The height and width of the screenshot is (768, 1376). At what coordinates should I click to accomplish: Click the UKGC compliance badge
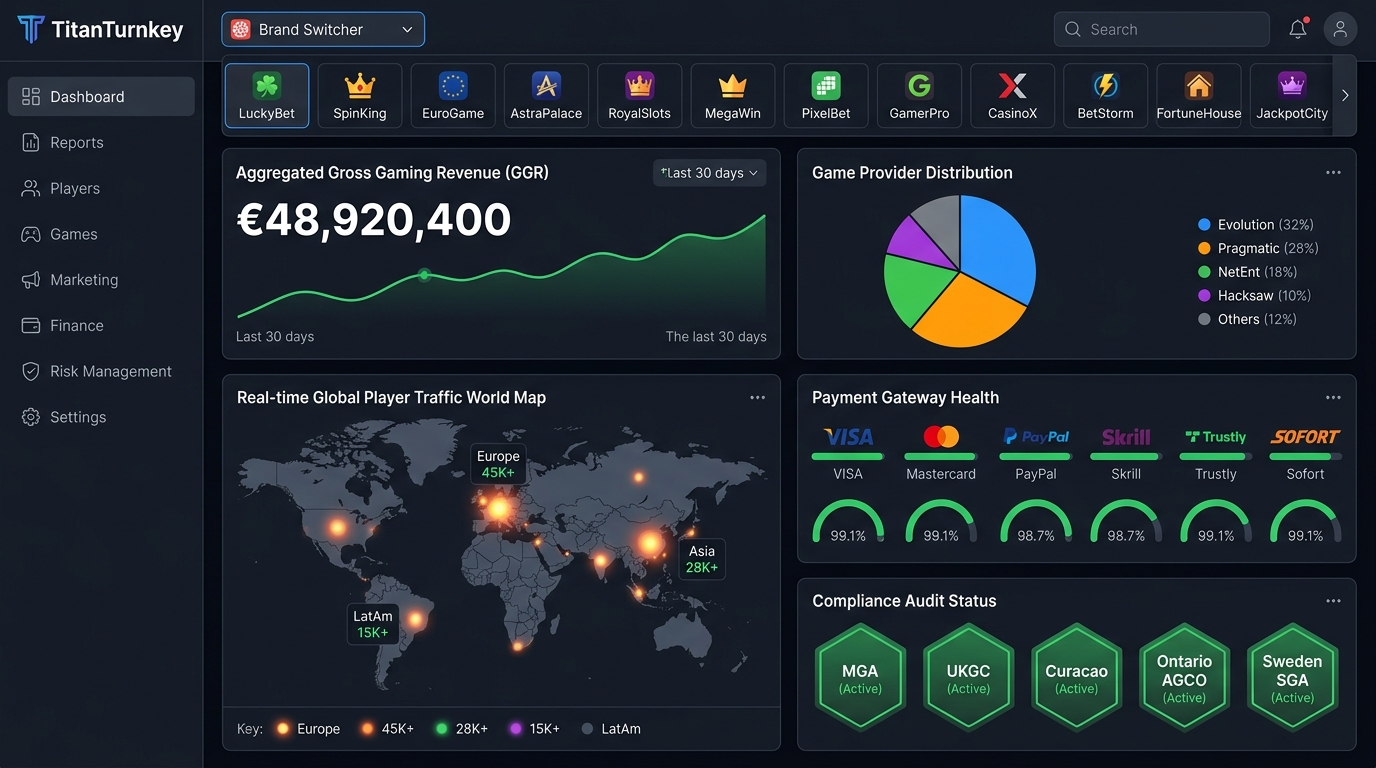point(968,679)
